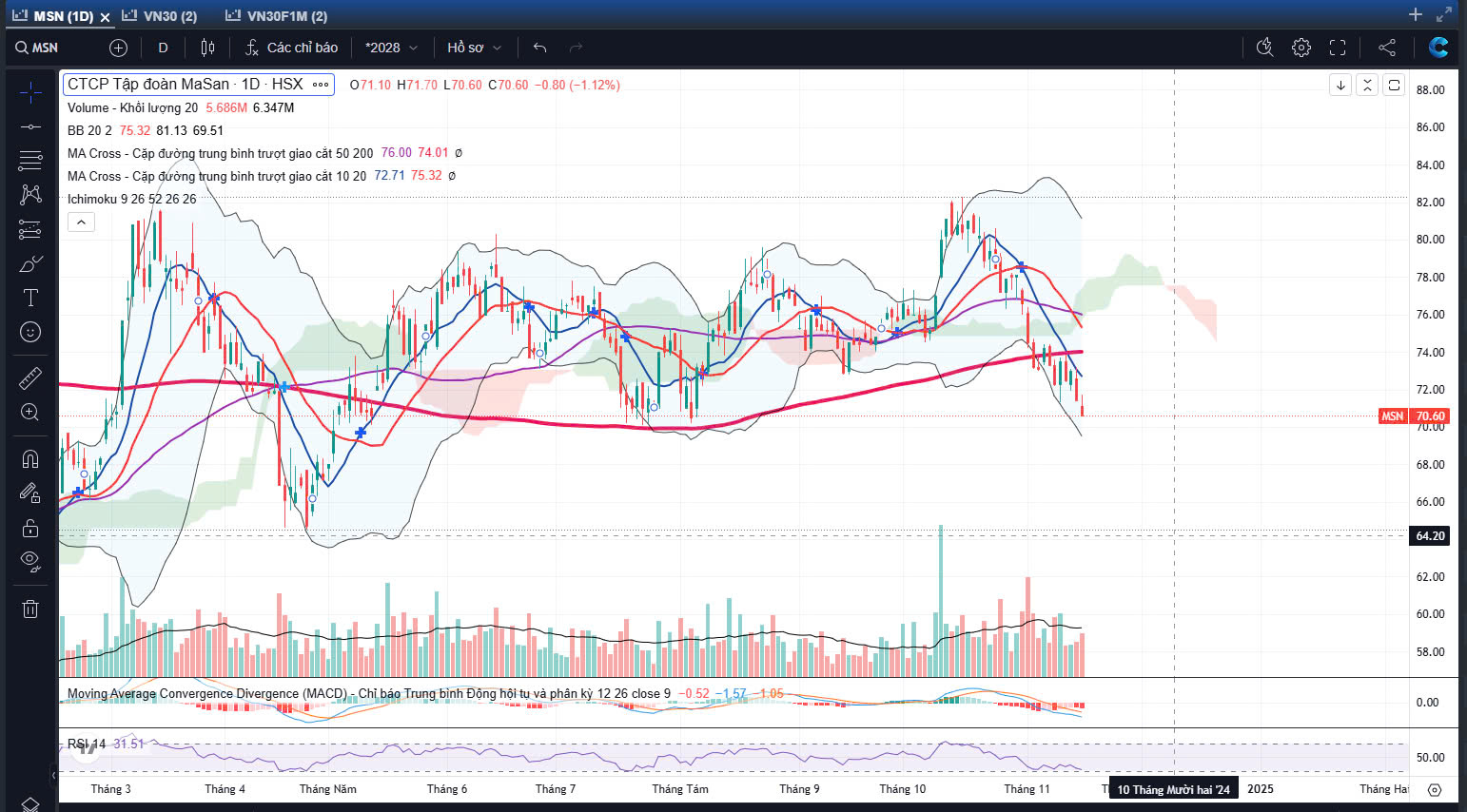The height and width of the screenshot is (812, 1467).
Task: Open more options on symbol title
Action: click(x=321, y=85)
